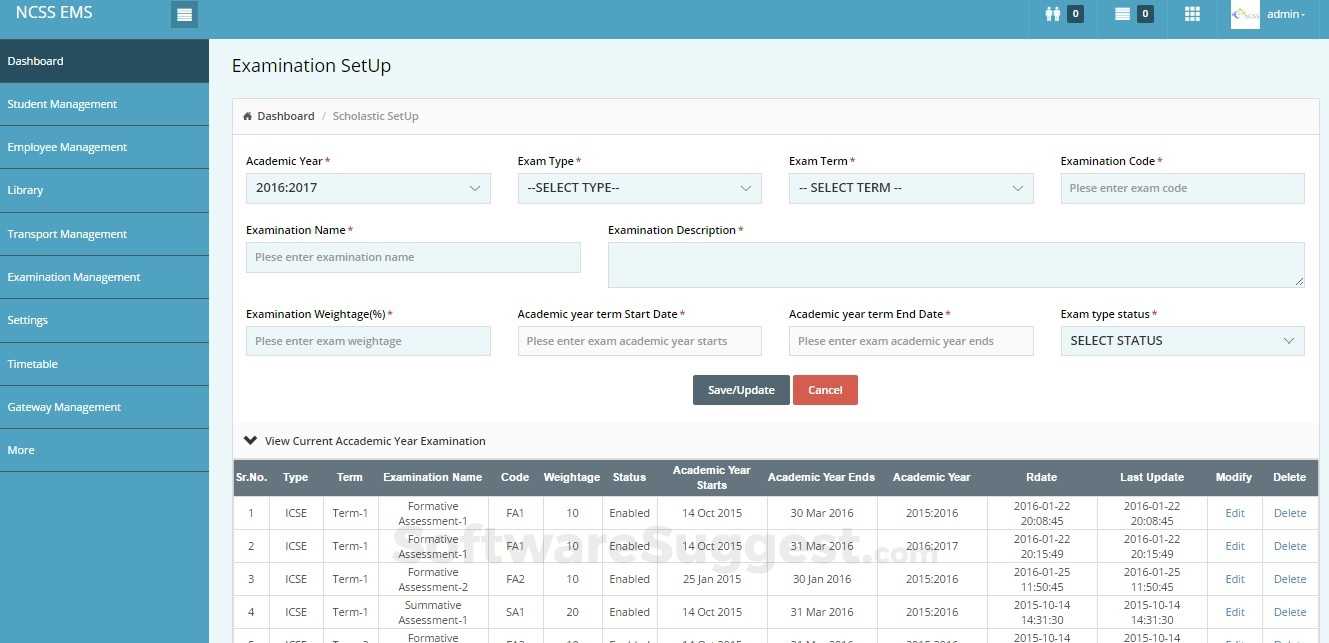Click the 30 Mar 2016 end date cell
This screenshot has height=643, width=1329.
[x=822, y=513]
